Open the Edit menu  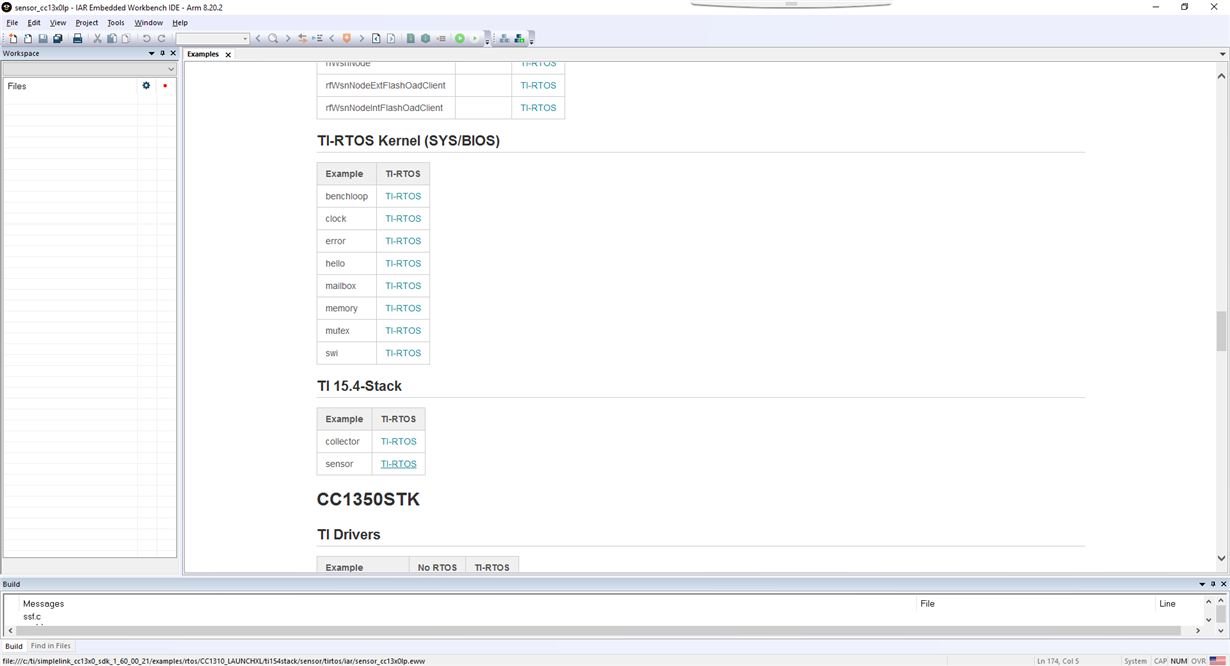[34, 22]
